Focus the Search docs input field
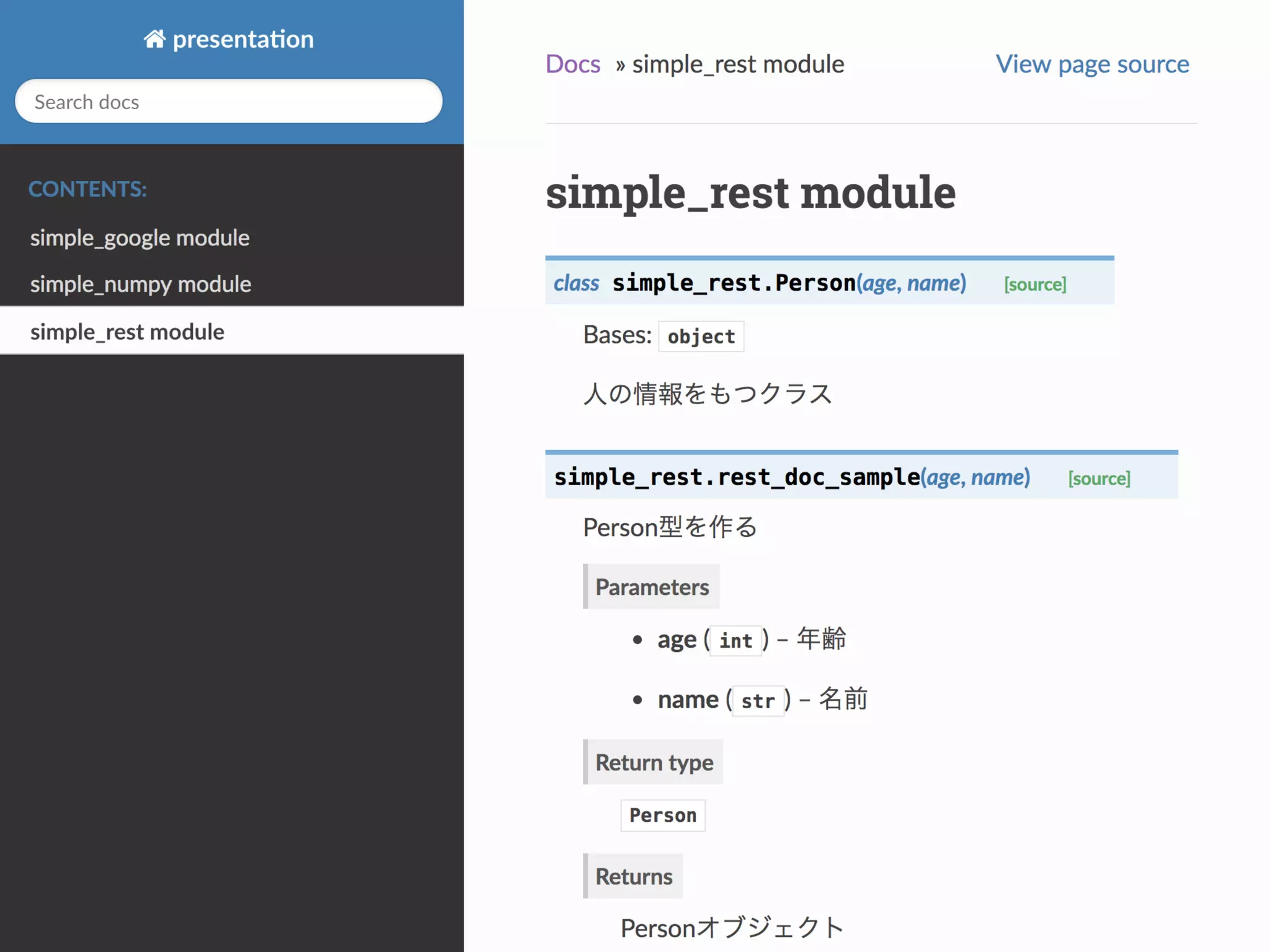This screenshot has height=952, width=1270. (229, 101)
